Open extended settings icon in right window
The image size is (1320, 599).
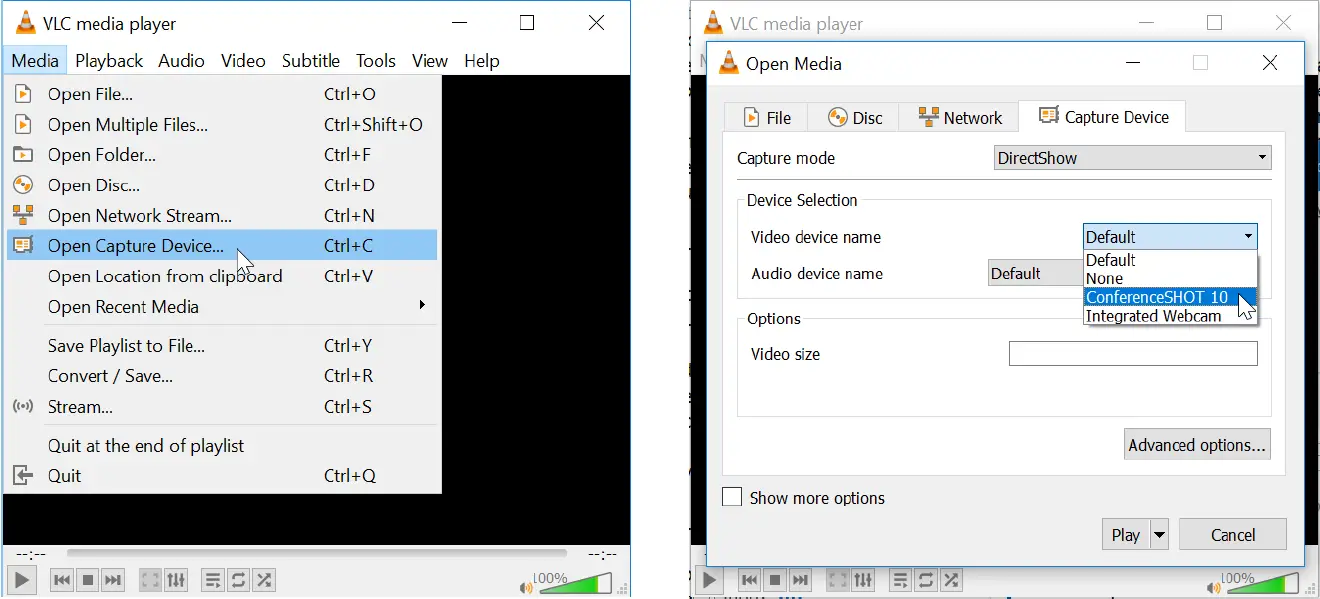(x=864, y=580)
